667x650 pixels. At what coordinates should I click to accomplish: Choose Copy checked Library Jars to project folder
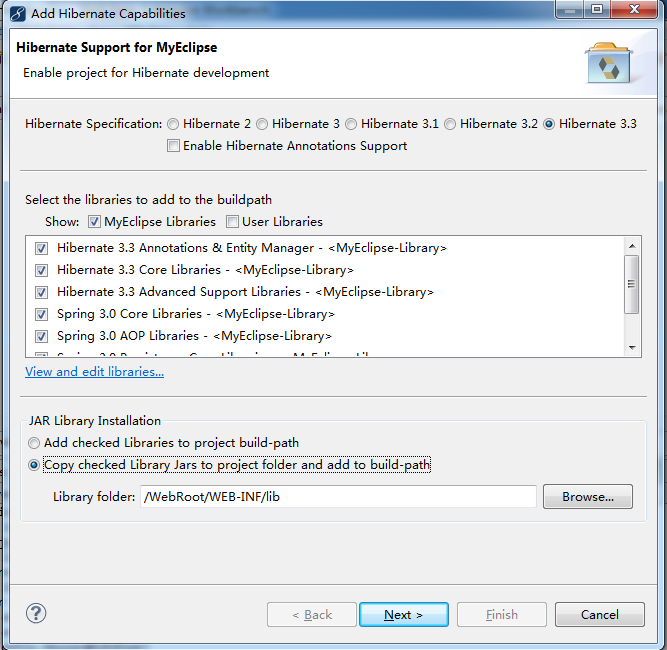(34, 465)
